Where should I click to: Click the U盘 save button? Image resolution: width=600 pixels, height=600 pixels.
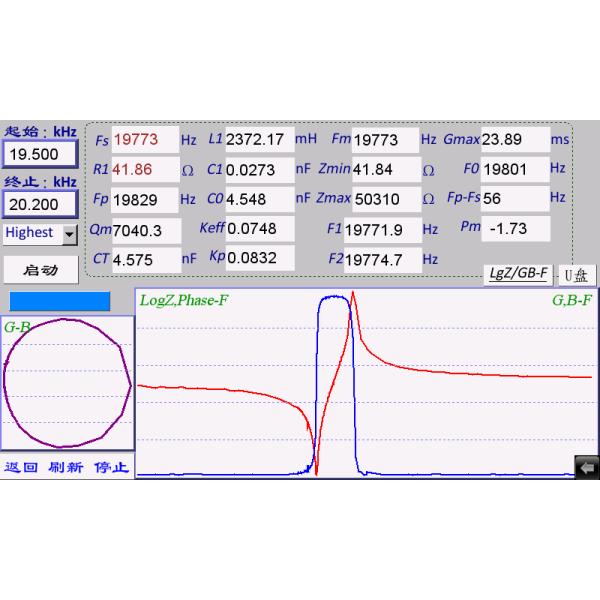click(577, 273)
